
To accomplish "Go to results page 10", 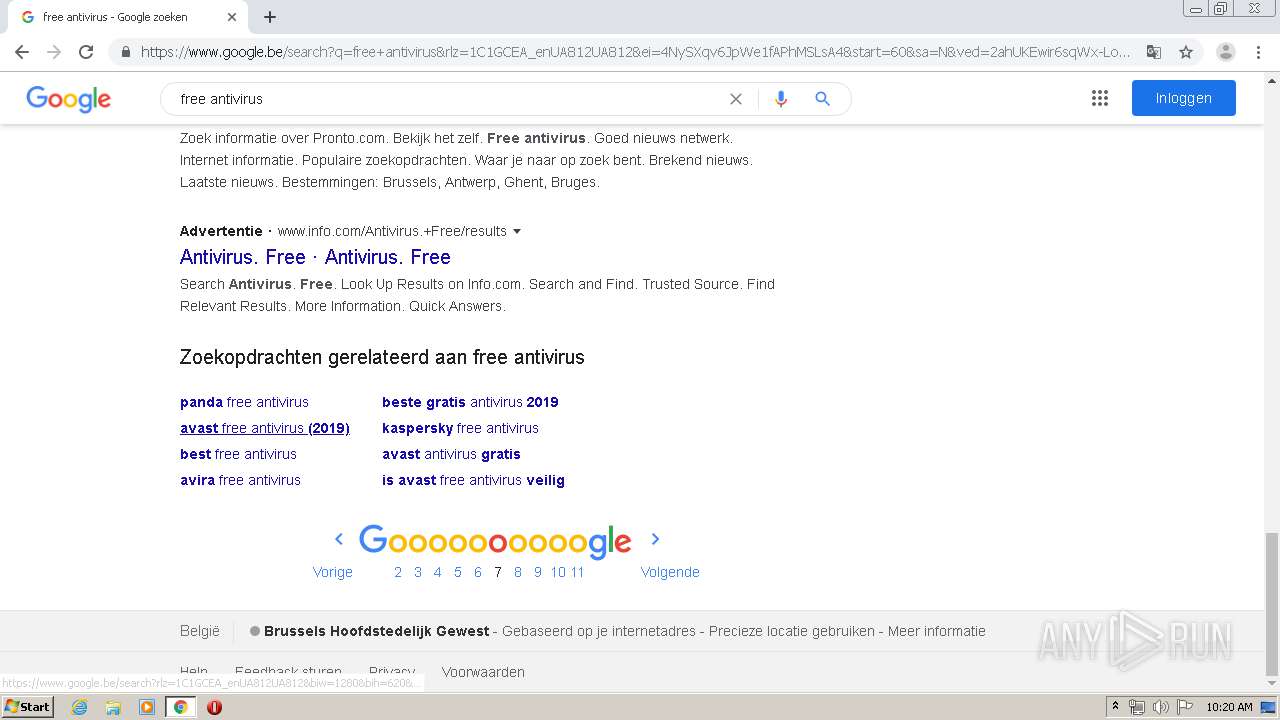I will [558, 572].
